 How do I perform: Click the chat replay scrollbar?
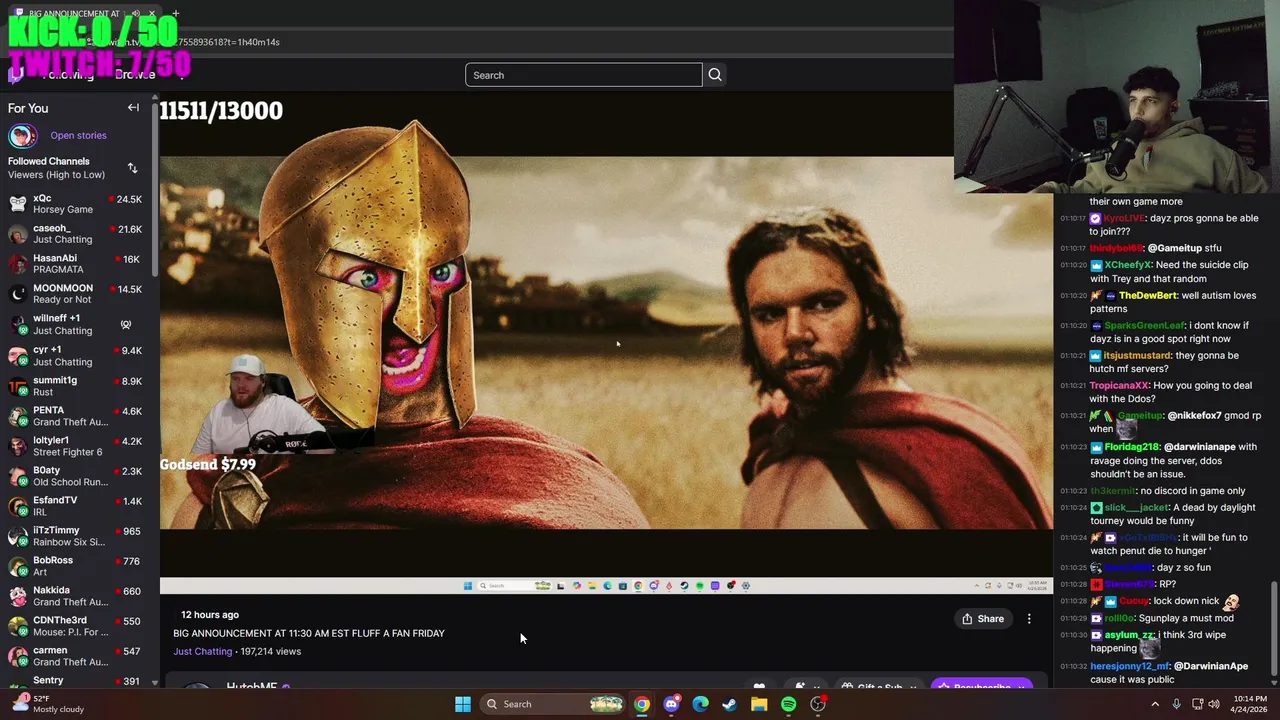pyautogui.click(x=1273, y=628)
